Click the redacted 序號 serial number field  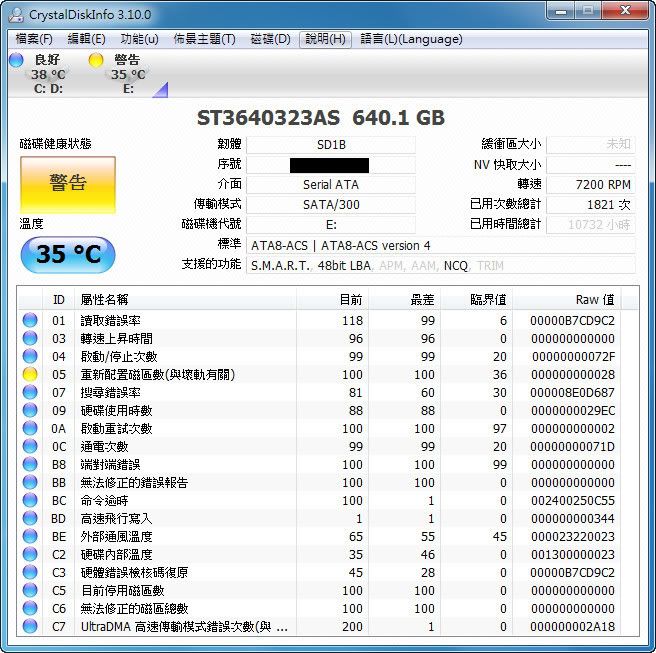(x=331, y=165)
